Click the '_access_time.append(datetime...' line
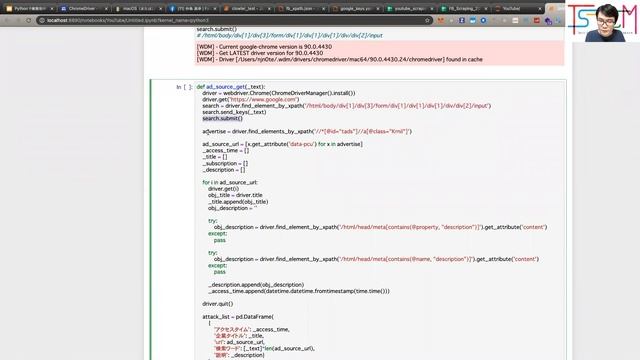This screenshot has width=640, height=360. [299, 291]
